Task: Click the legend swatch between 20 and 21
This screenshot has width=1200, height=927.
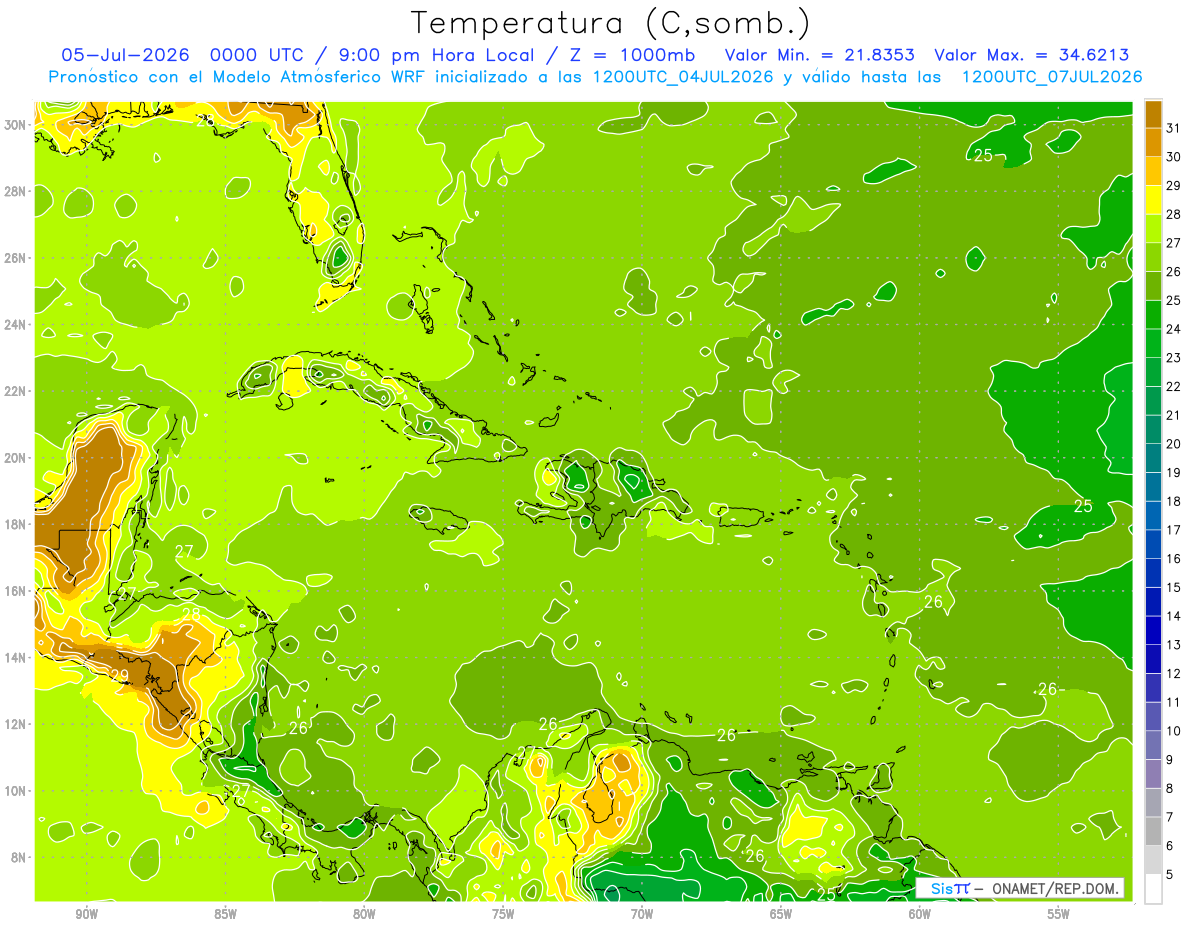Action: point(1153,429)
